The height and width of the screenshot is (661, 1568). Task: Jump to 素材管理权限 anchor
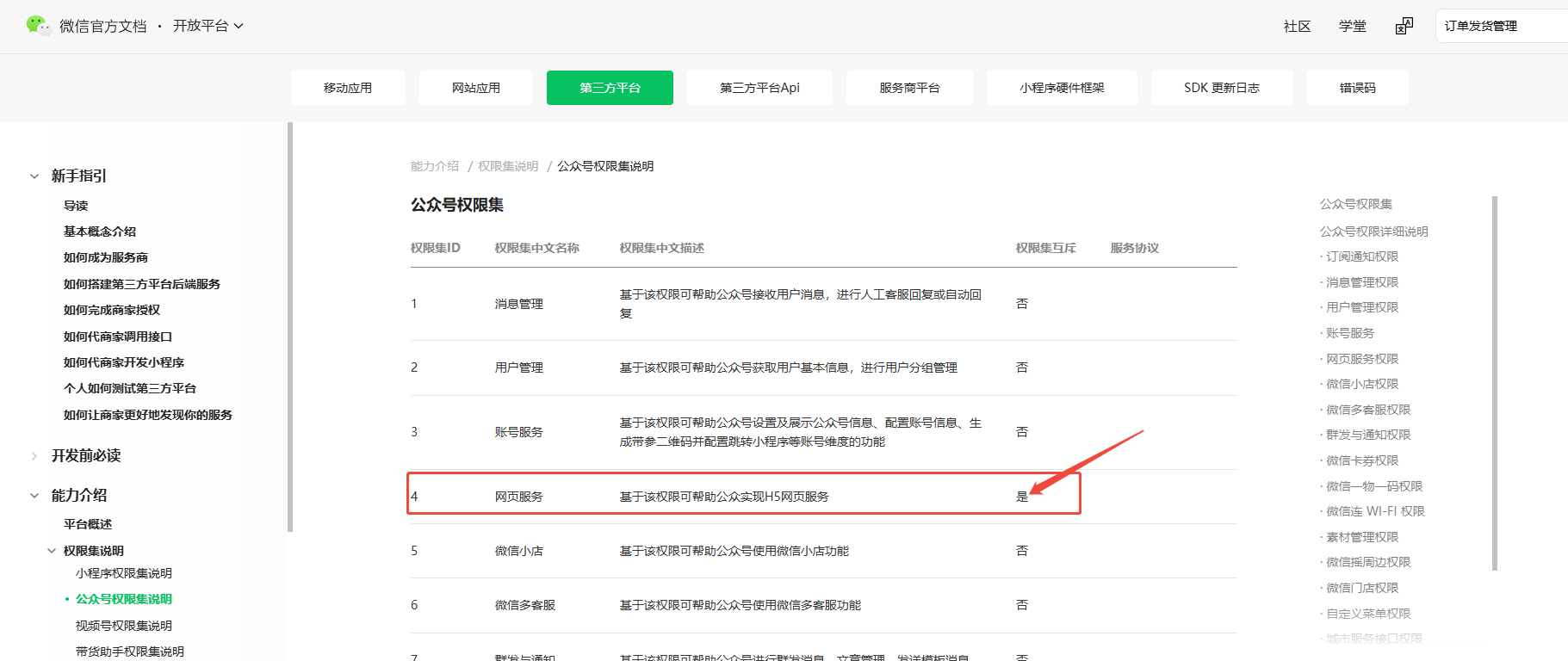[1362, 537]
